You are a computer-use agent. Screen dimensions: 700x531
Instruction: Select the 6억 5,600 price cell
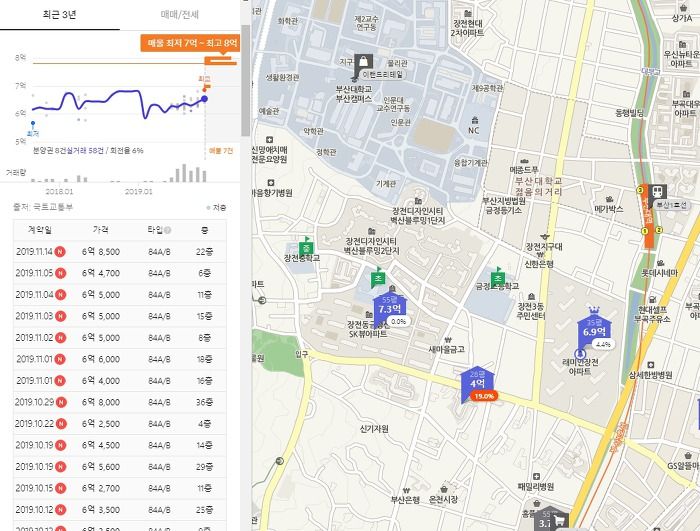[x=101, y=467]
